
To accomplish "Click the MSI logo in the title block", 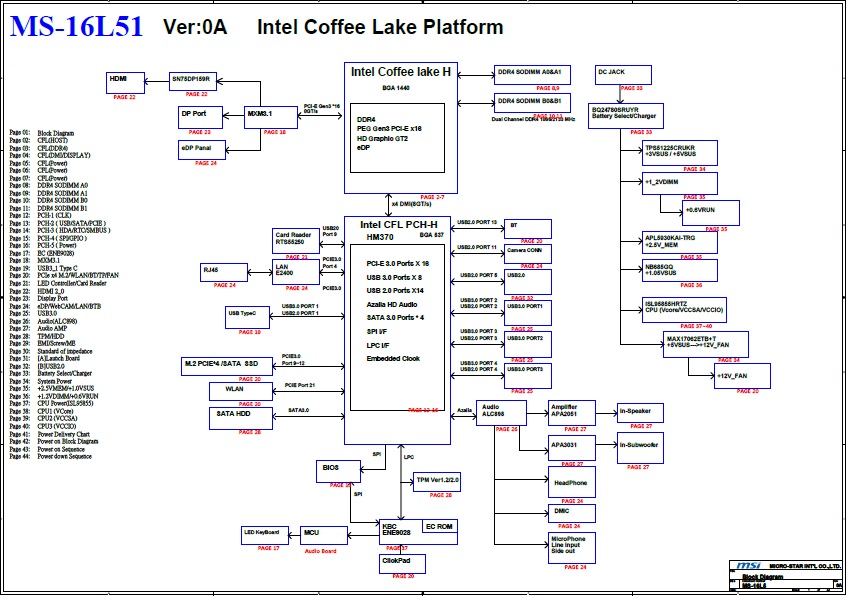I will coord(749,566).
